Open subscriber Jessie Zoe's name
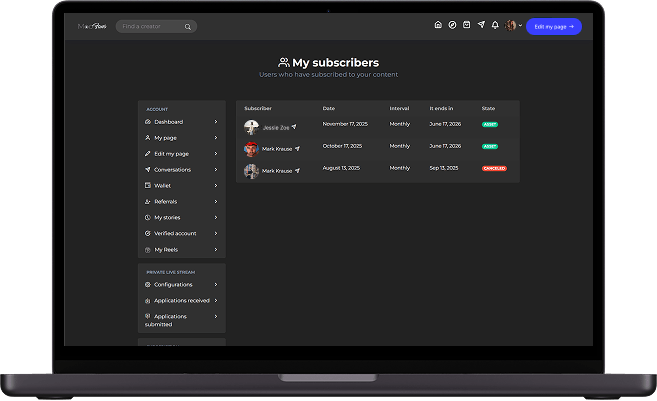Viewport: 657px width, 401px height. click(276, 128)
